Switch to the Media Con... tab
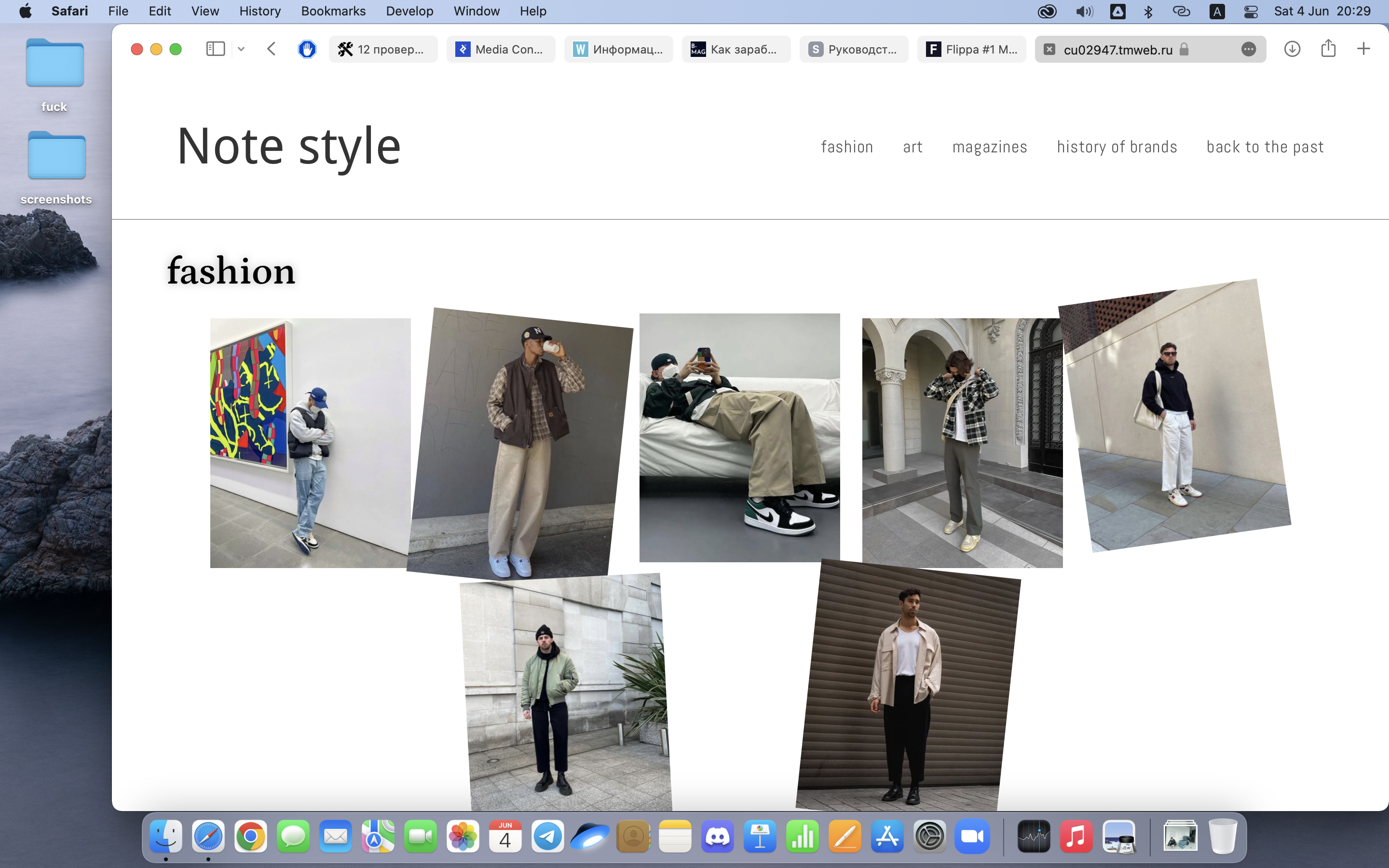The image size is (1389, 868). point(501,49)
